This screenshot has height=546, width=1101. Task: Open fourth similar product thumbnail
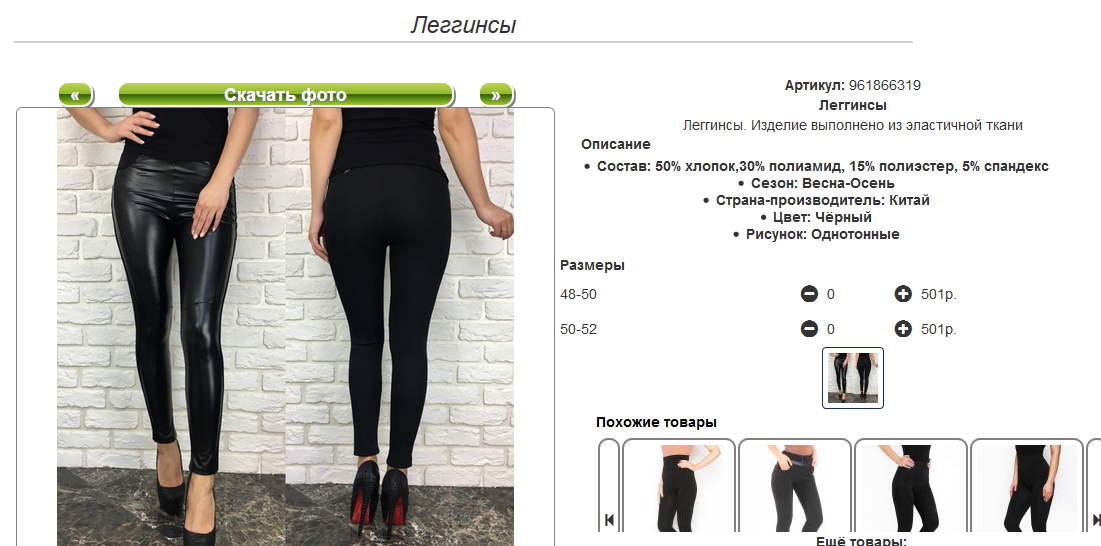[1027, 486]
